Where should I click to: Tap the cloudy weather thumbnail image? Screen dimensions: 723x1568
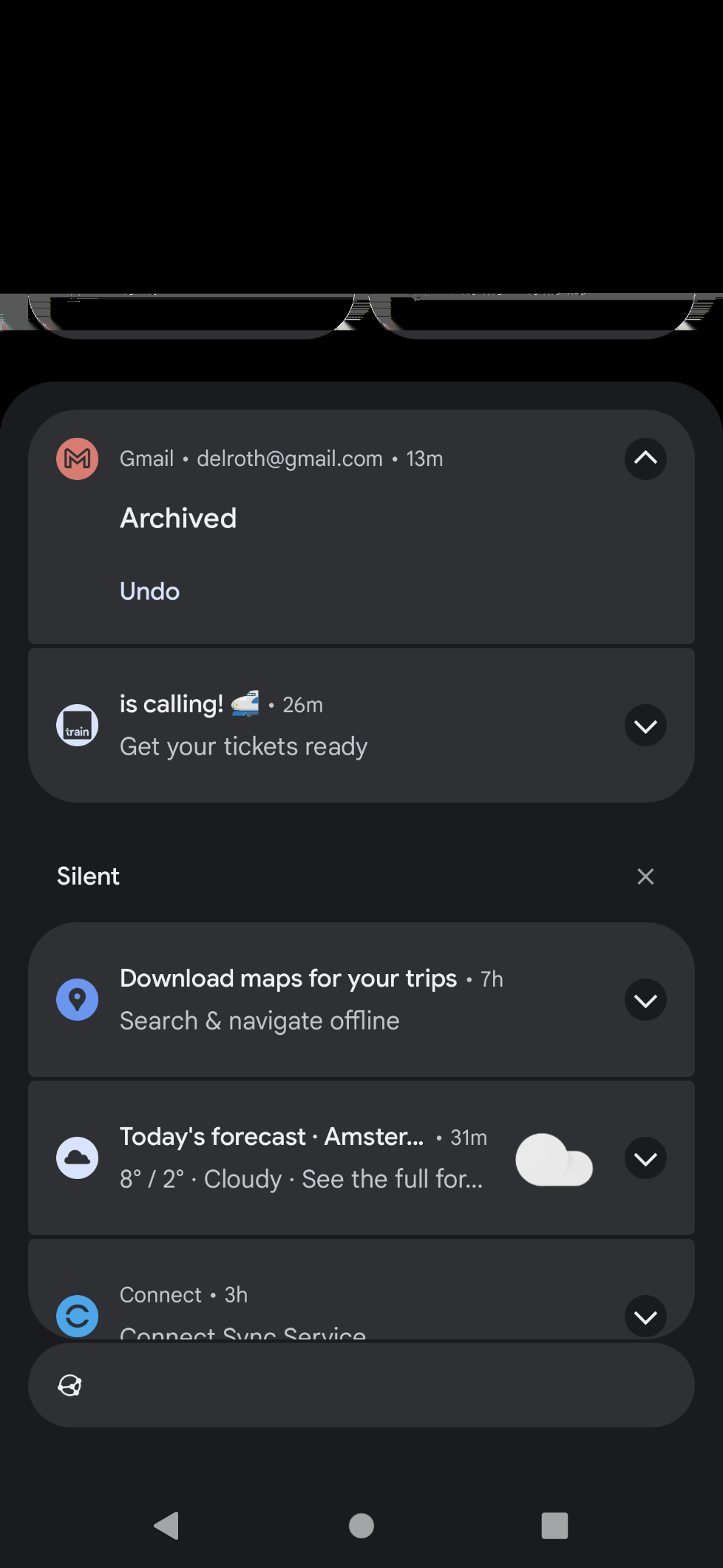coord(554,1160)
